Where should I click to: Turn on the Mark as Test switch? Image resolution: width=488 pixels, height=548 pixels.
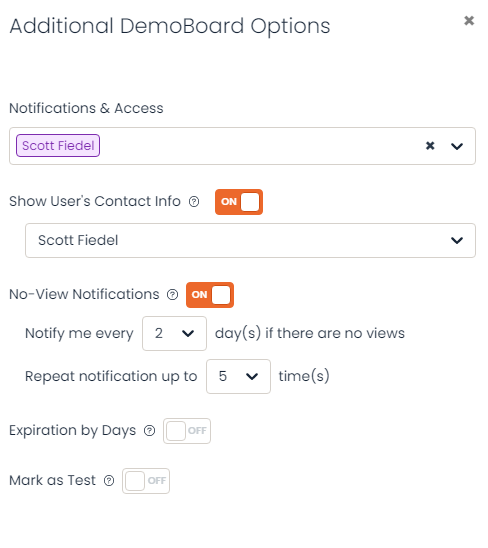pyautogui.click(x=146, y=481)
